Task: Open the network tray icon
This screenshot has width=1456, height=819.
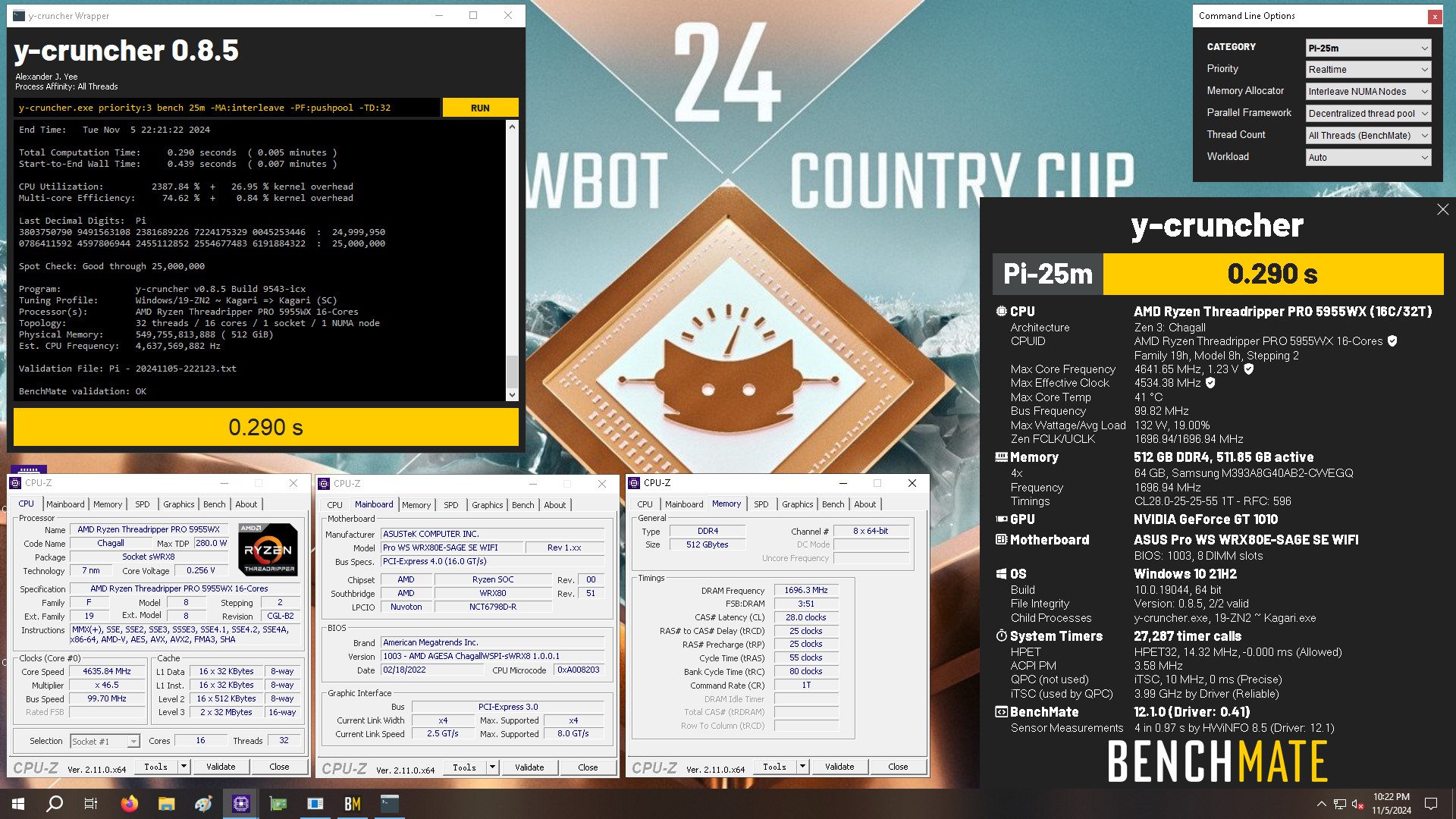Action: pyautogui.click(x=1340, y=804)
